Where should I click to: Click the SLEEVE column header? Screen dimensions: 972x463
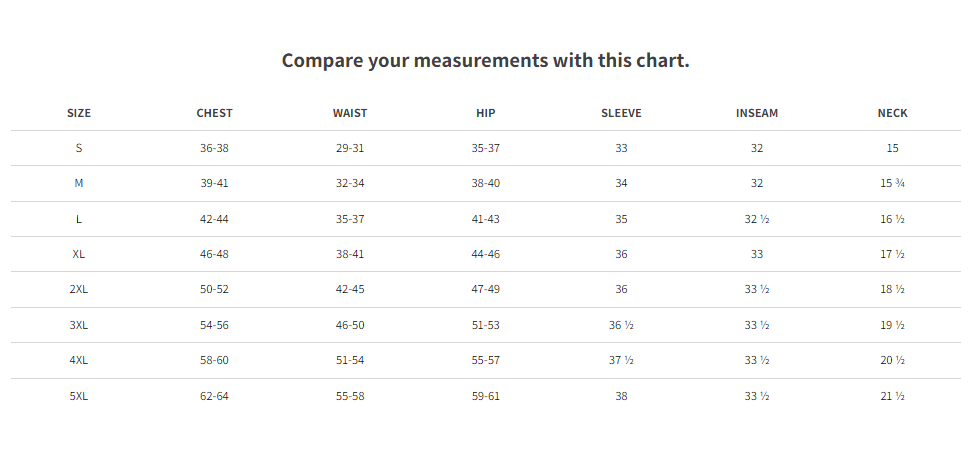[x=621, y=113]
